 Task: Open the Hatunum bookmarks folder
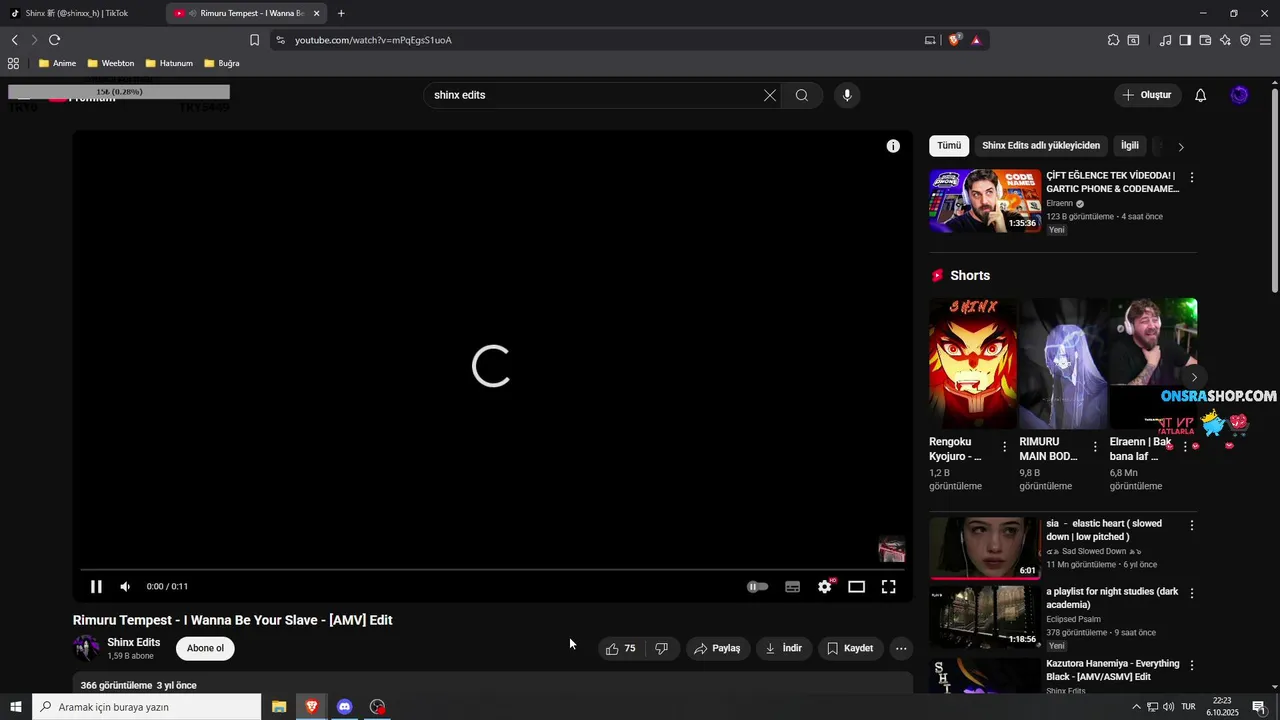pos(169,63)
